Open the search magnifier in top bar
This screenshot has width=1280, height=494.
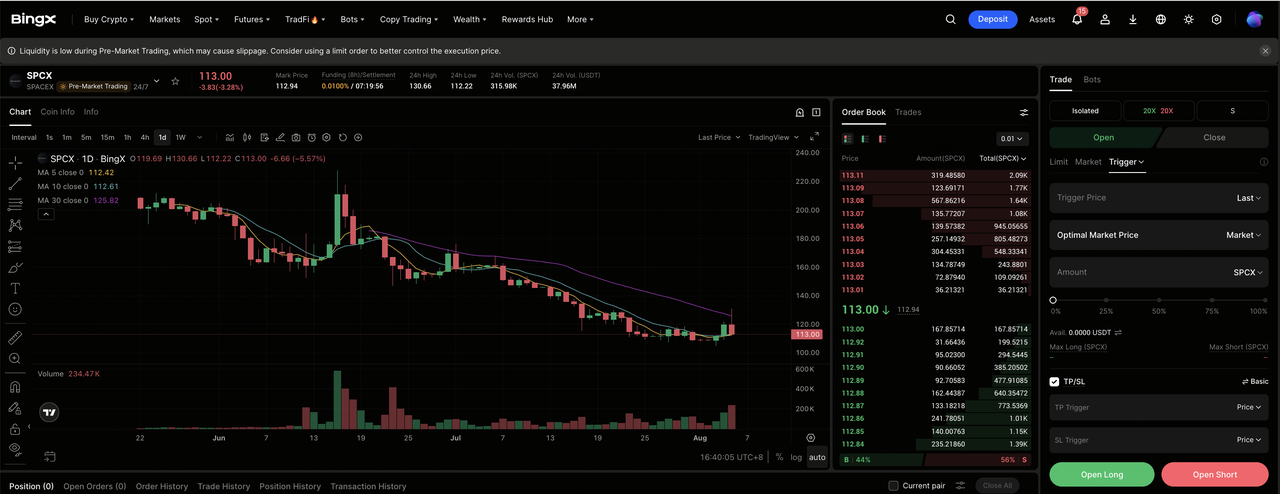(x=951, y=19)
